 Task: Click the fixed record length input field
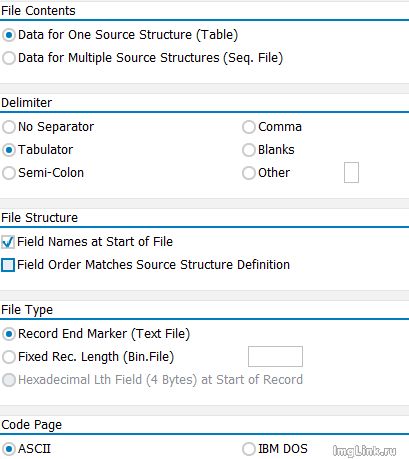tap(275, 356)
